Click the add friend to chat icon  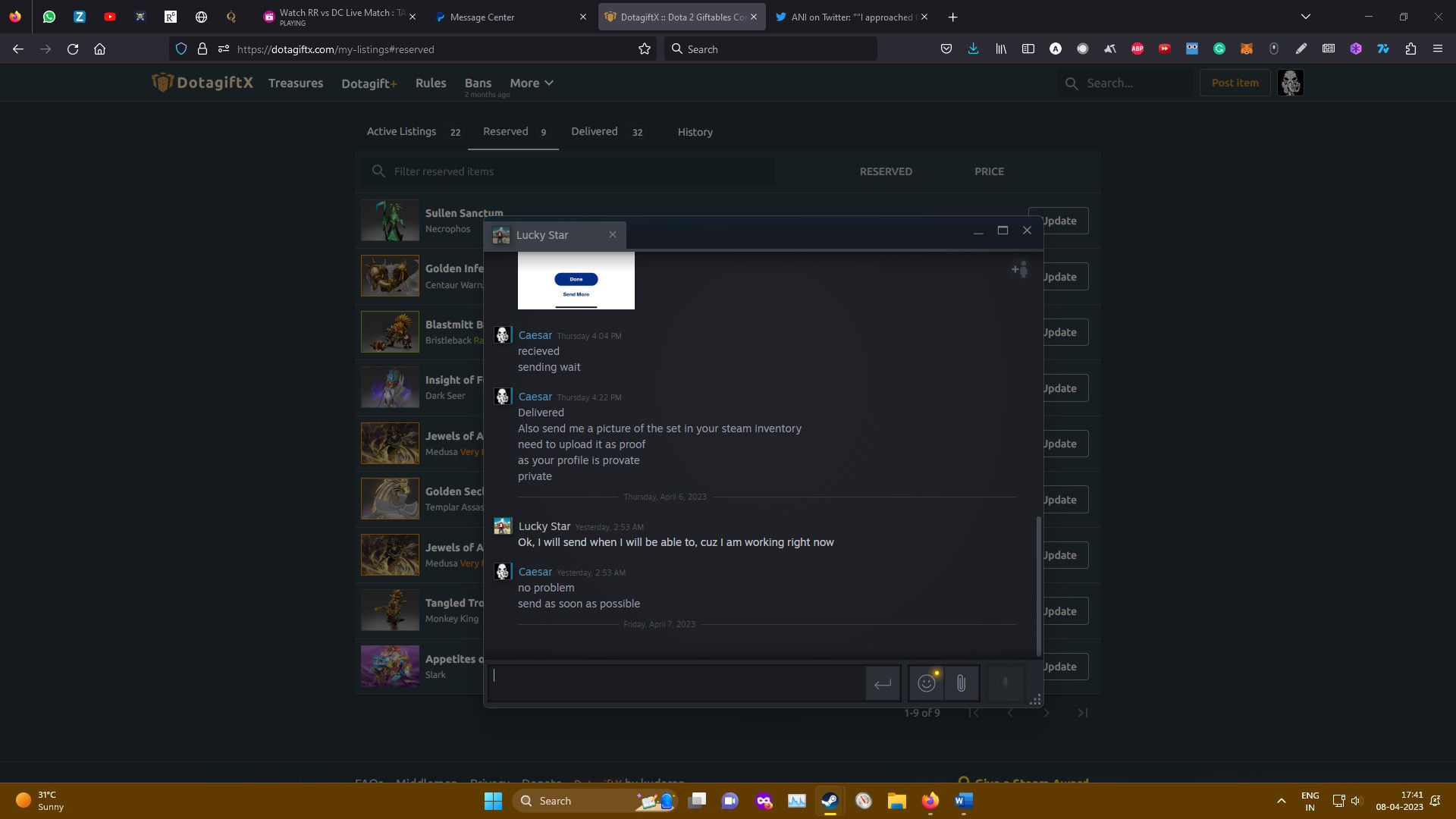[1020, 269]
